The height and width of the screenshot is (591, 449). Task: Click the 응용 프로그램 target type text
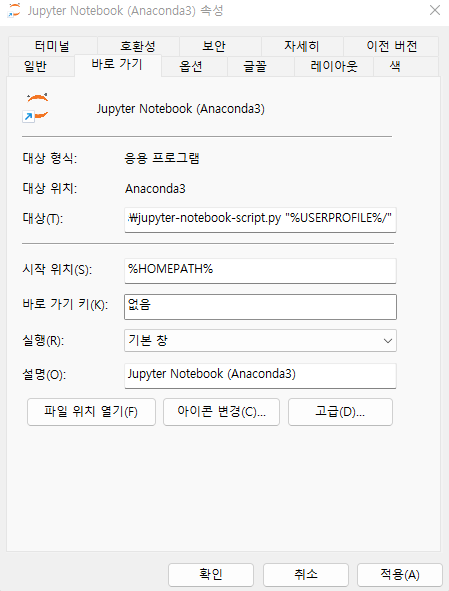[162, 158]
